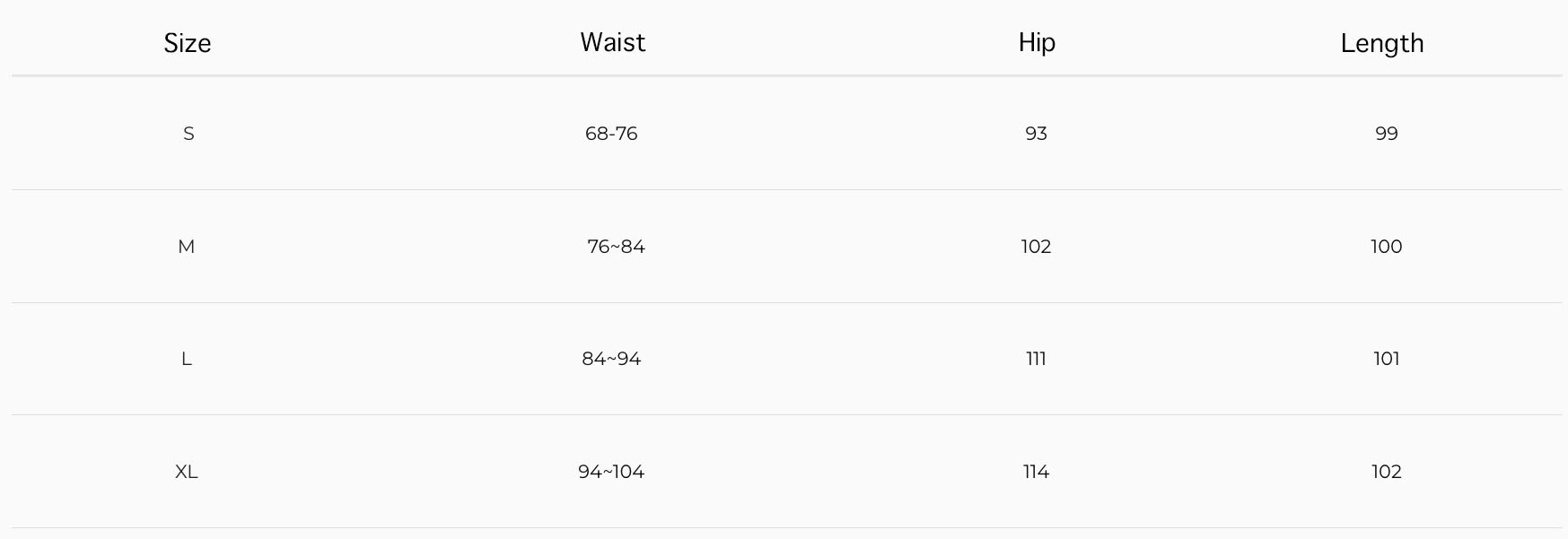
Task: Click hip value 102 in M row
Action: tap(1036, 247)
